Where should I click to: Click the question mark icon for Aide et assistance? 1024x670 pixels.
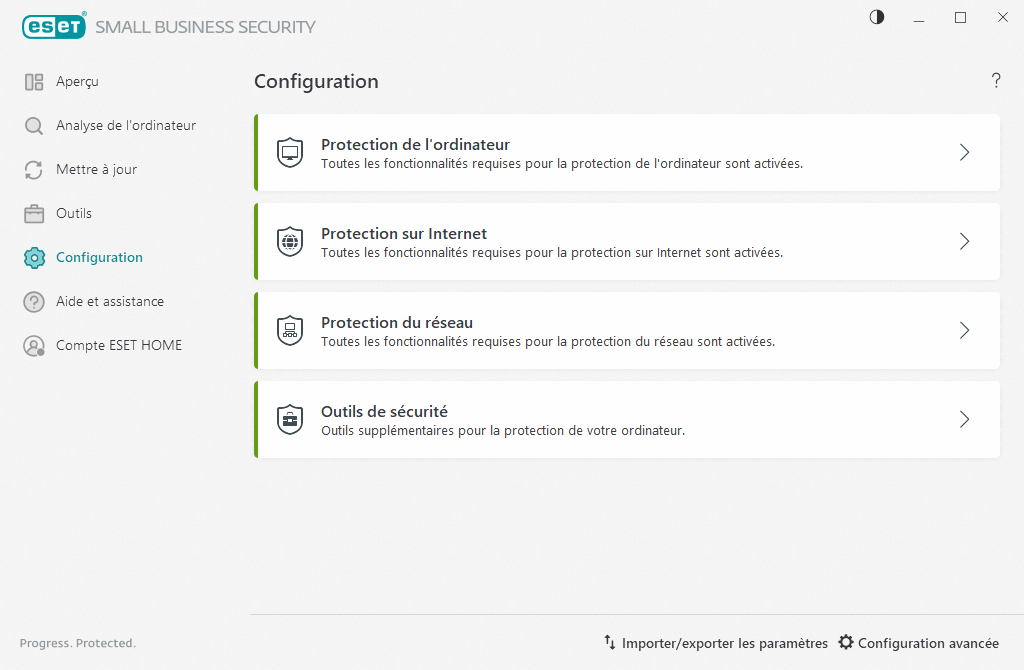[x=34, y=302]
